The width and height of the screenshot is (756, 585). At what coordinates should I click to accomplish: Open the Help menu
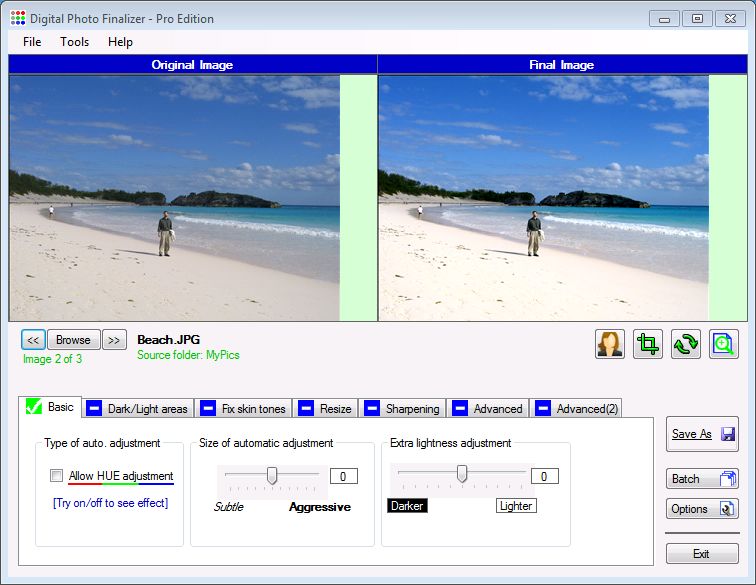point(120,42)
